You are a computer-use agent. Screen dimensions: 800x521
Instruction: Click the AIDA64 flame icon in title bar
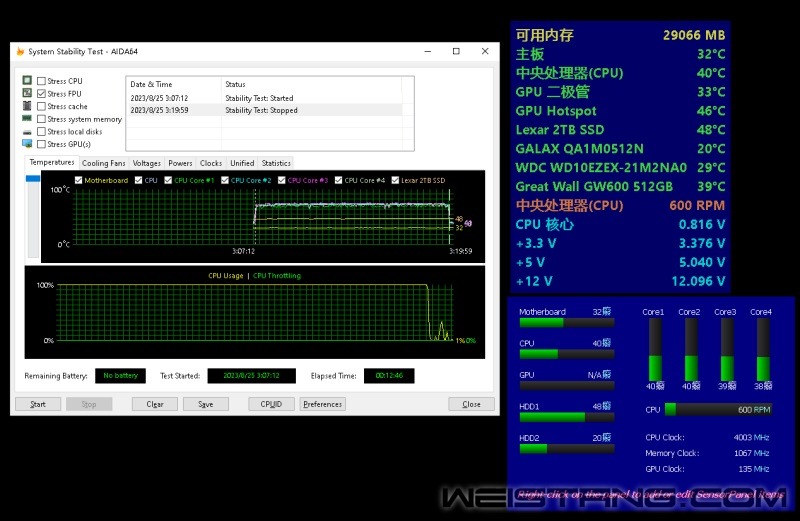[x=20, y=51]
